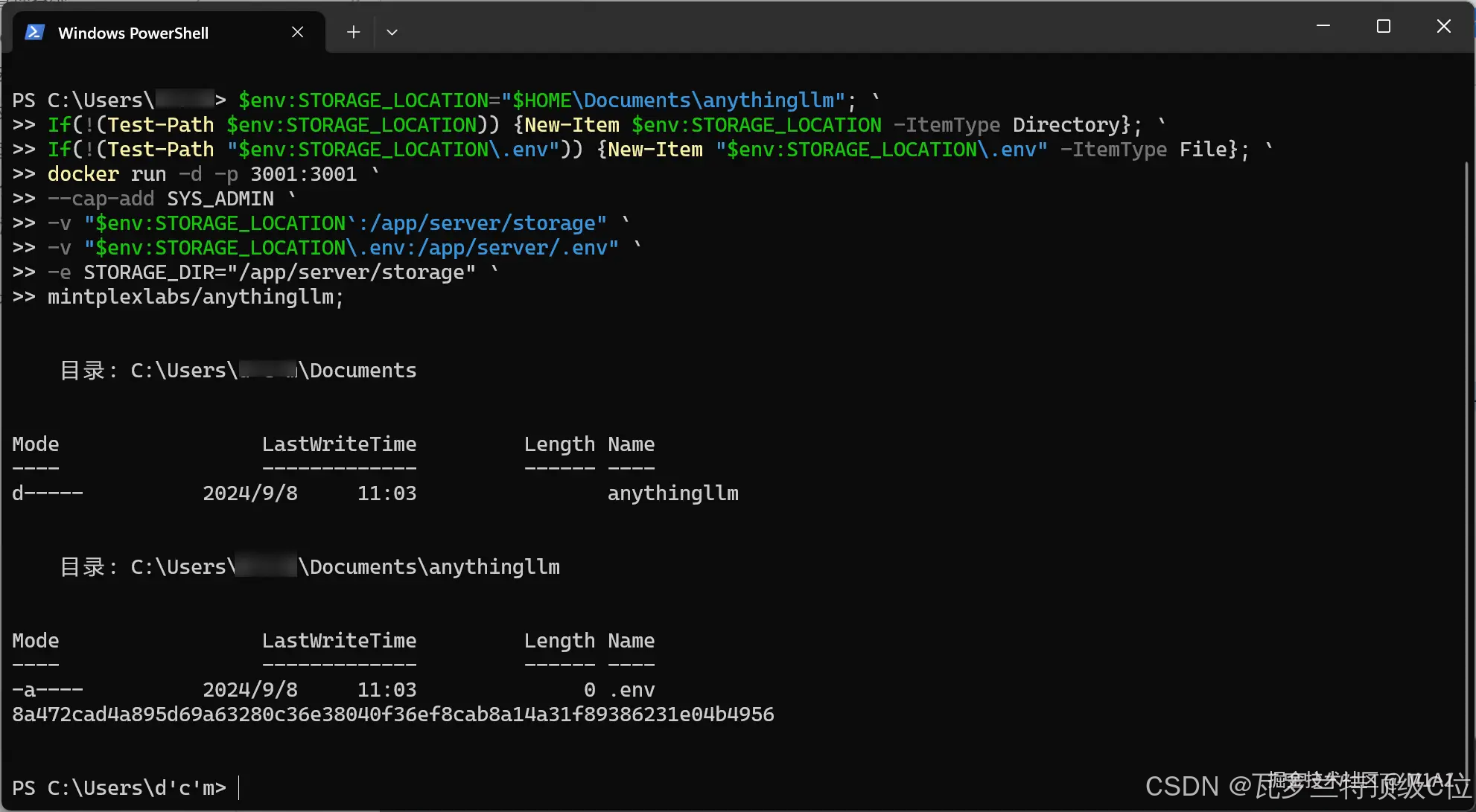Click the first LastWriteTime column header
The width and height of the screenshot is (1476, 812).
339,444
